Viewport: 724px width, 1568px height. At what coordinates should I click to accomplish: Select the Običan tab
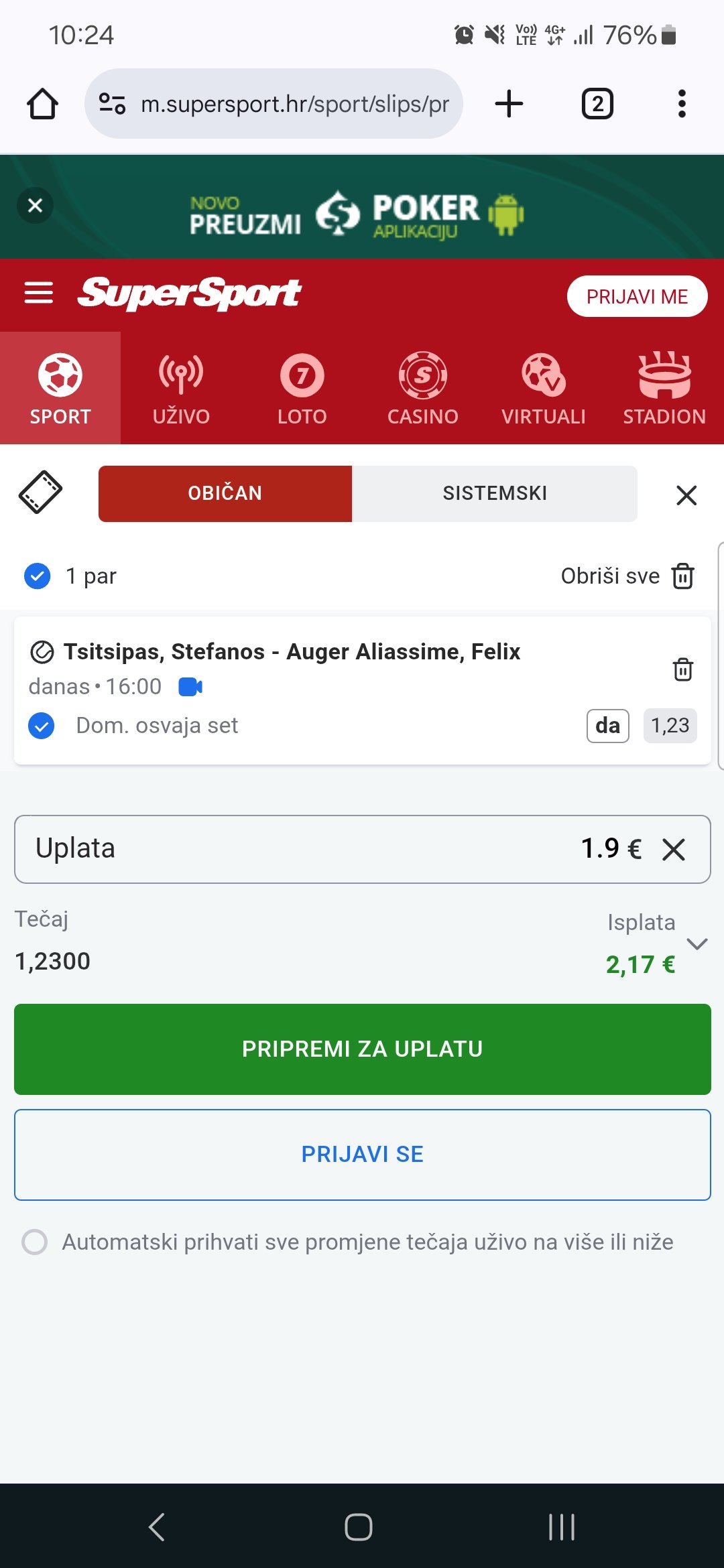(x=225, y=494)
